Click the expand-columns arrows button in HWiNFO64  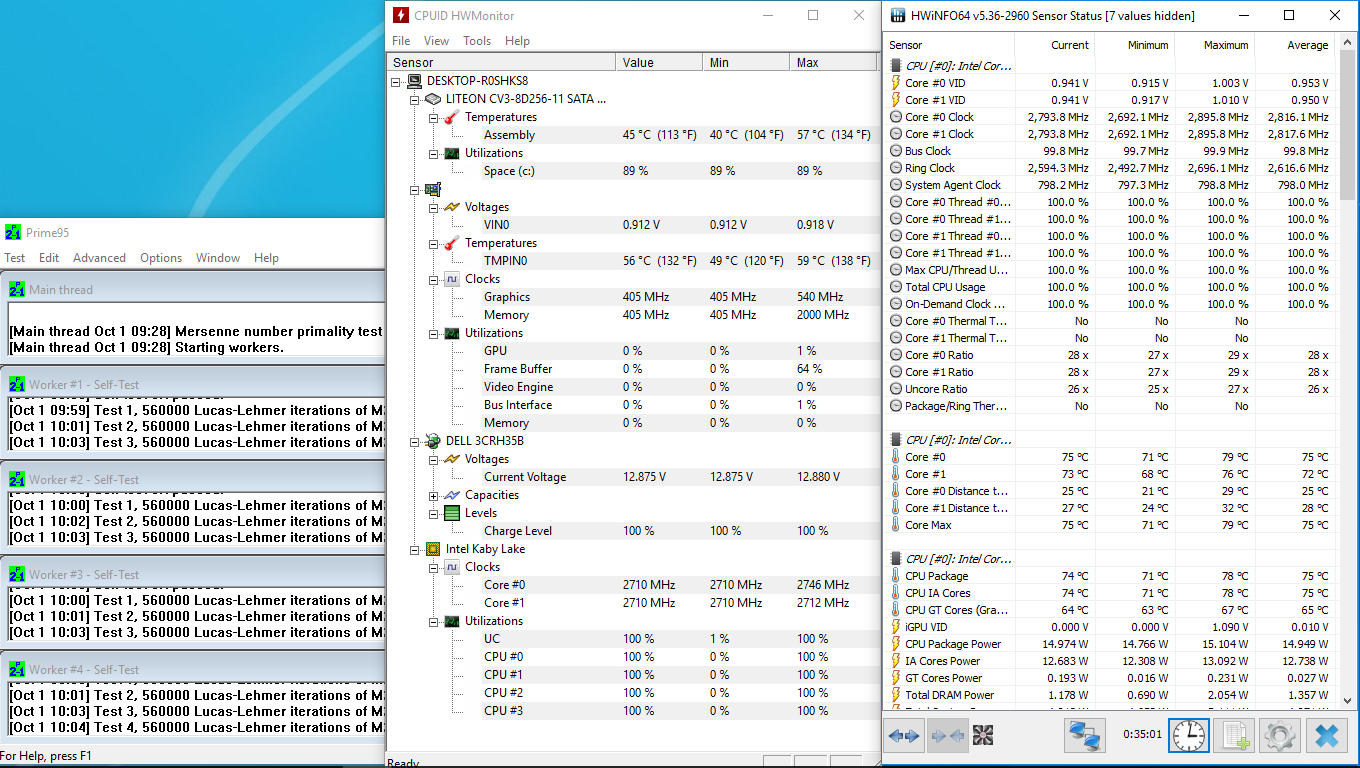click(904, 736)
